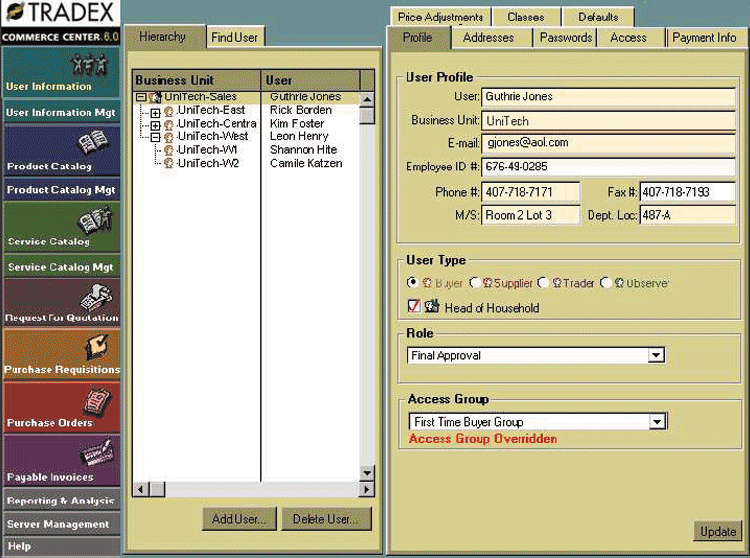This screenshot has width=750, height=558.
Task: Expand the UniTech-East tree node
Action: pyautogui.click(x=155, y=111)
